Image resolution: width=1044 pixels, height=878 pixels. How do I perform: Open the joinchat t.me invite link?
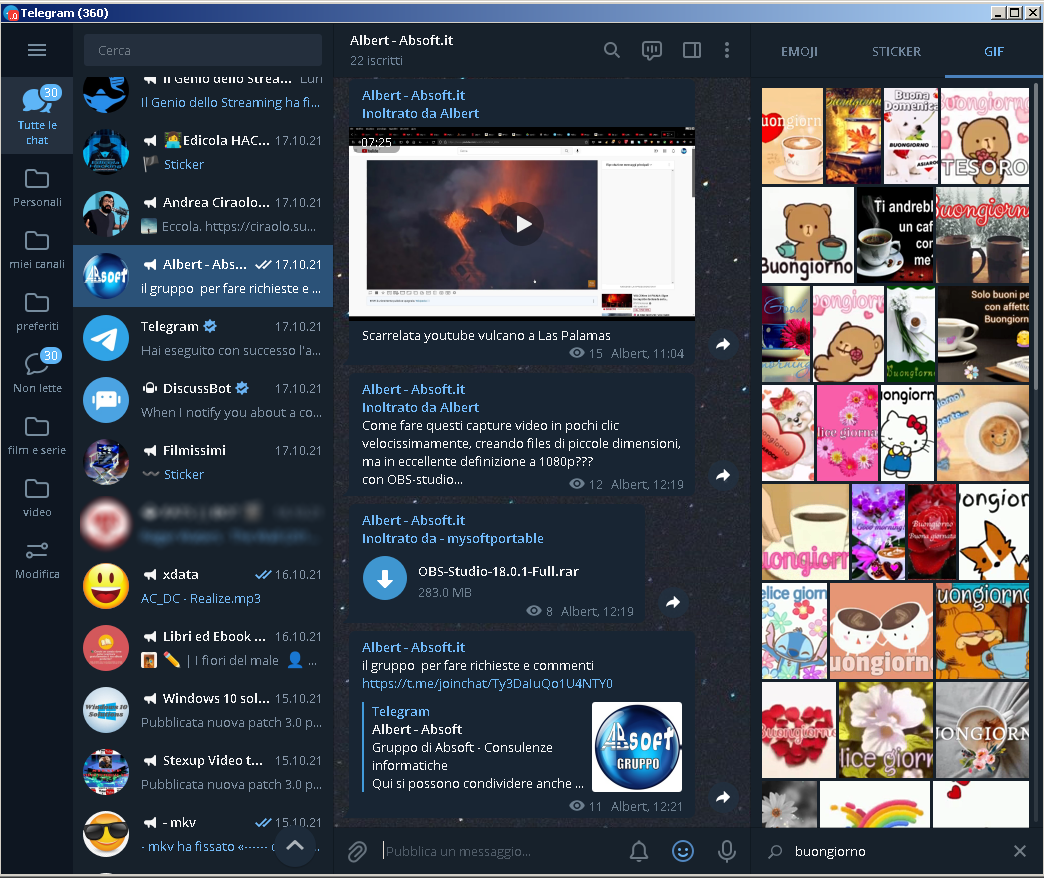click(x=487, y=684)
